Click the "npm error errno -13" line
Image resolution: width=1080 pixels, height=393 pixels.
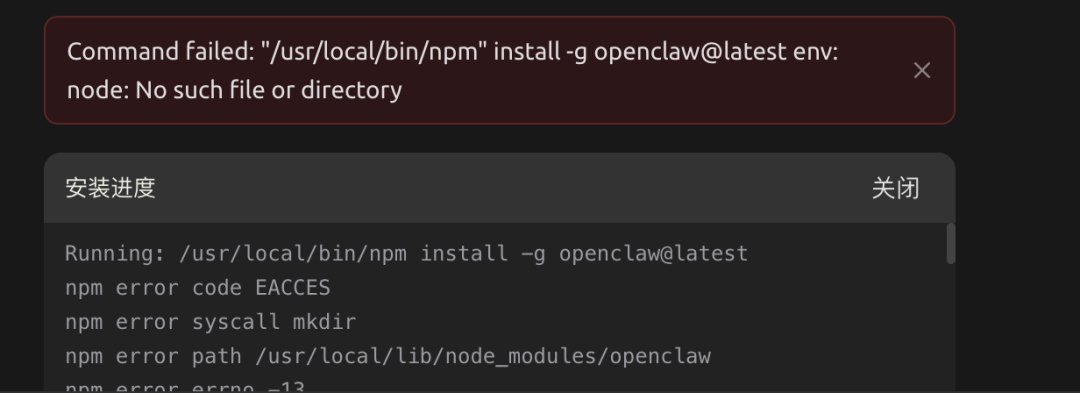(185, 387)
